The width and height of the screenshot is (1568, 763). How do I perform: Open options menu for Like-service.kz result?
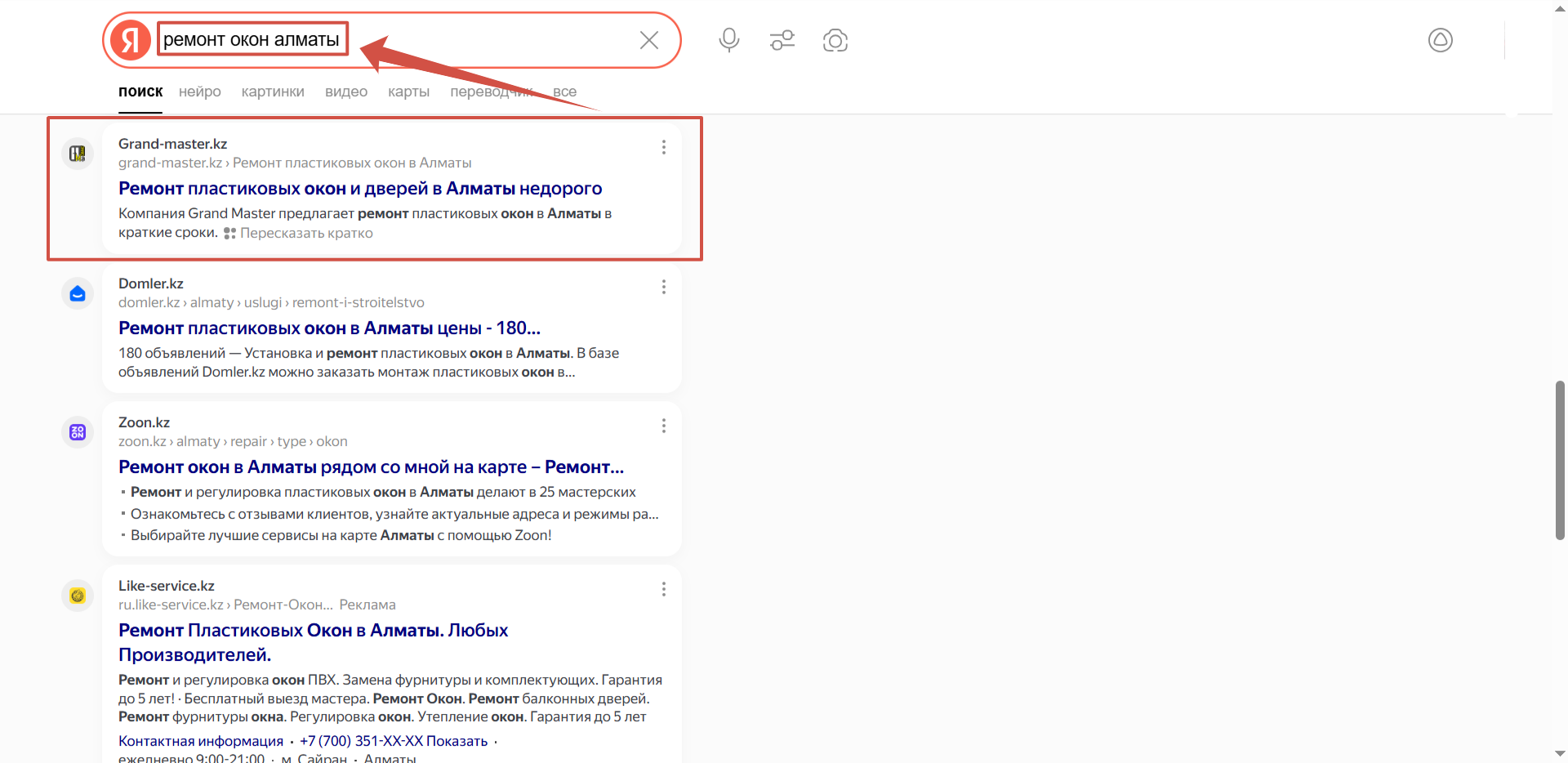(x=664, y=589)
